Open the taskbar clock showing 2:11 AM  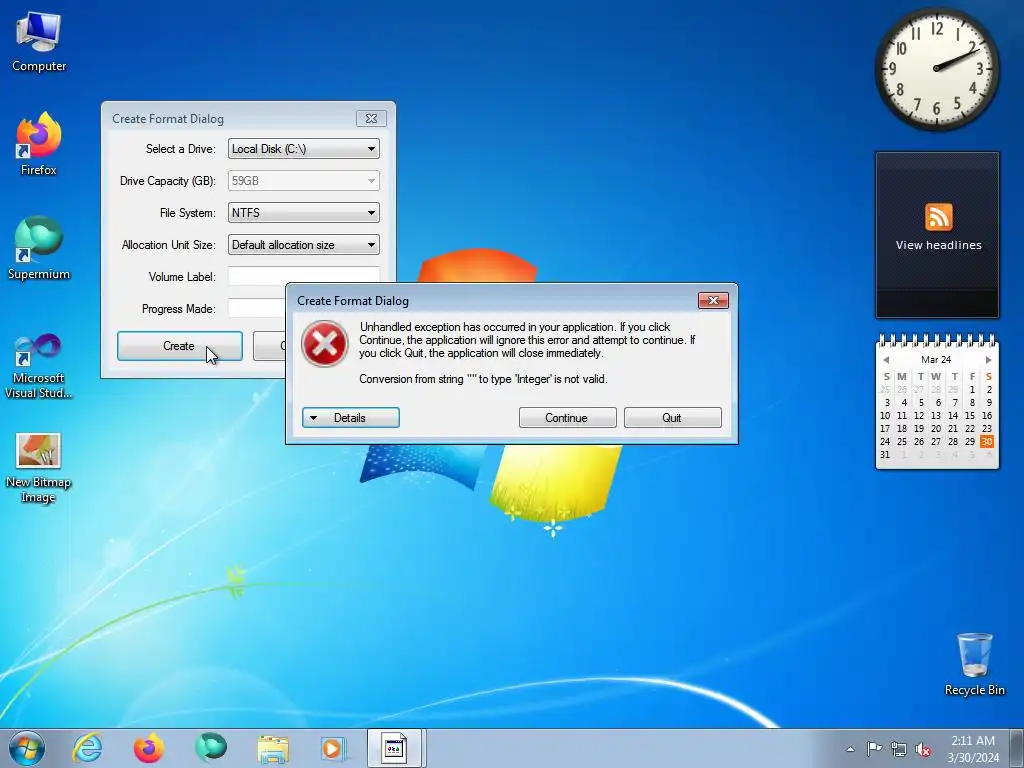(x=973, y=748)
